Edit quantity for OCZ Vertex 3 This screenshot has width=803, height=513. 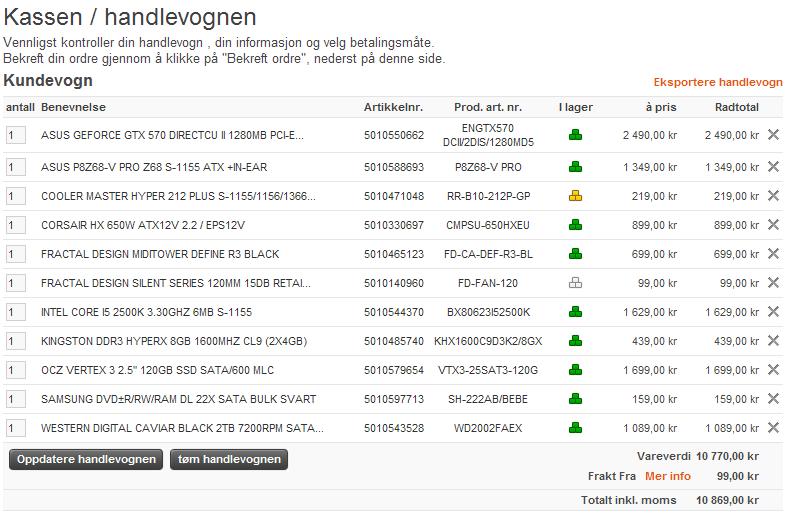pos(16,370)
